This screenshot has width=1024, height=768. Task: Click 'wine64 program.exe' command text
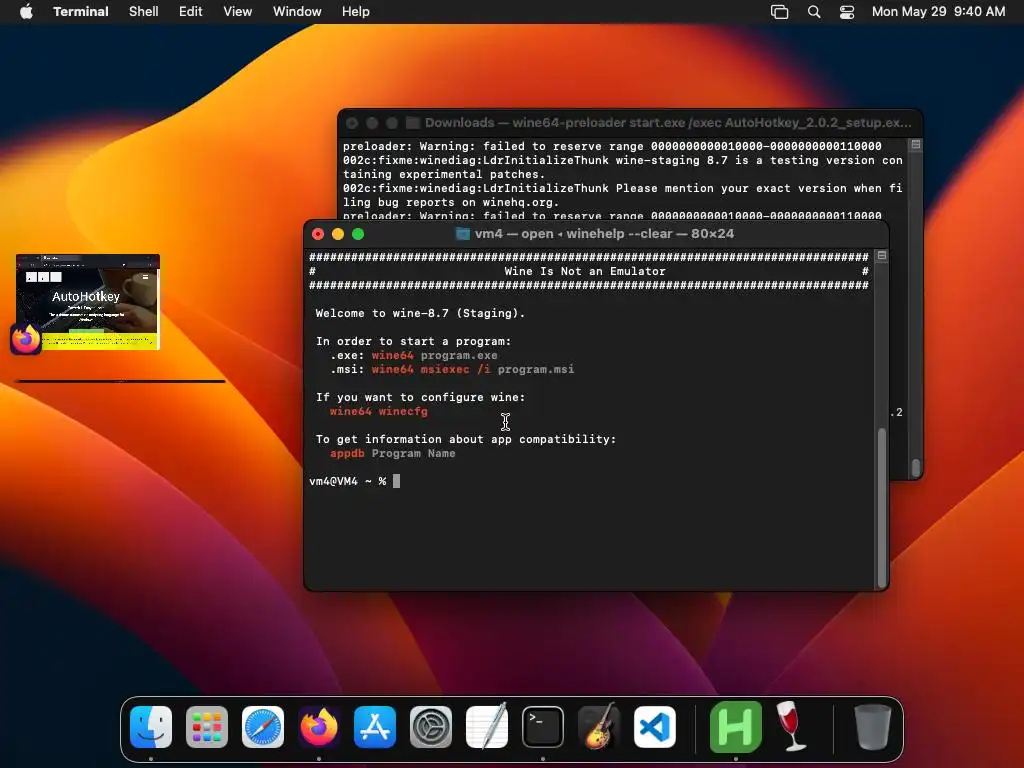point(435,355)
